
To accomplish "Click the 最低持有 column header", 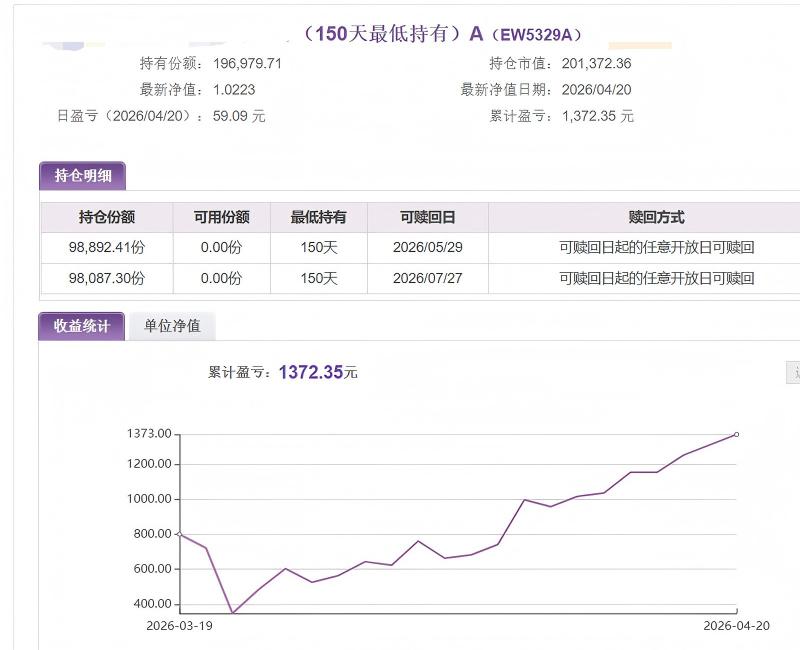I will [x=318, y=217].
